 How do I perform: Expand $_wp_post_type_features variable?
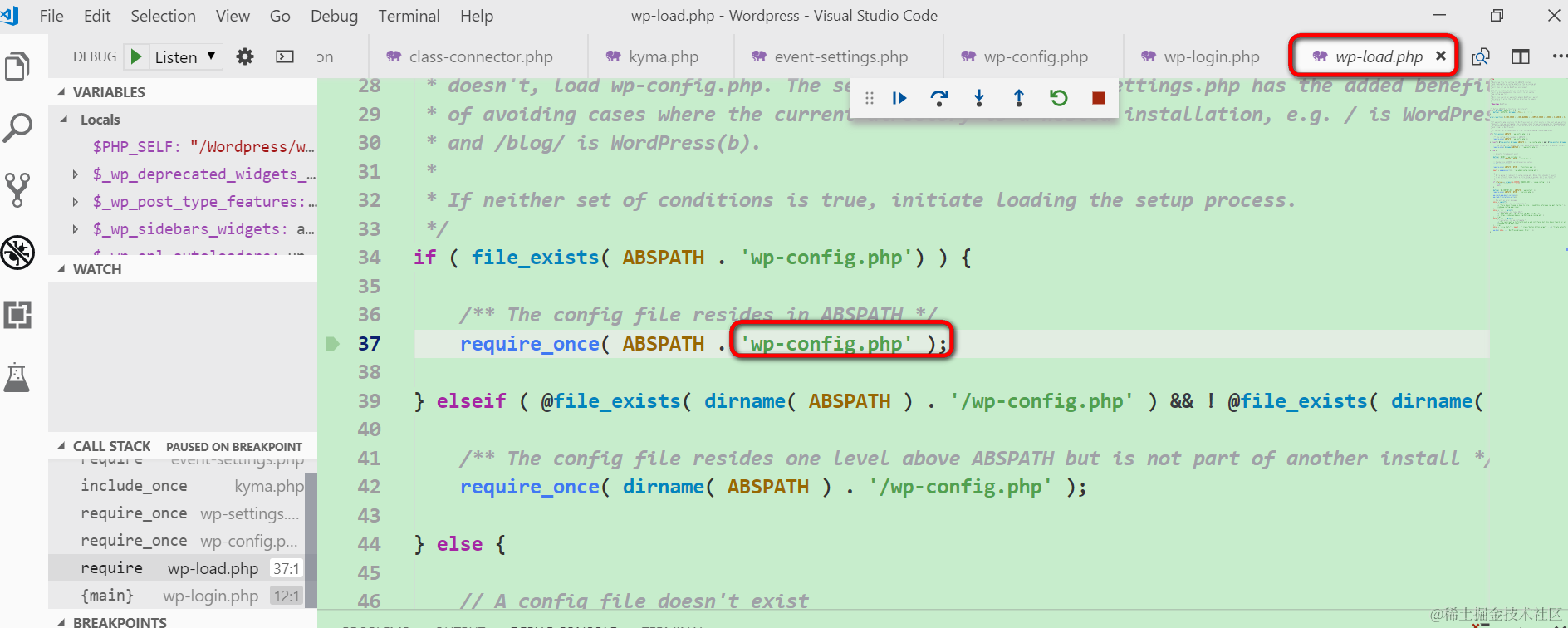(x=76, y=202)
